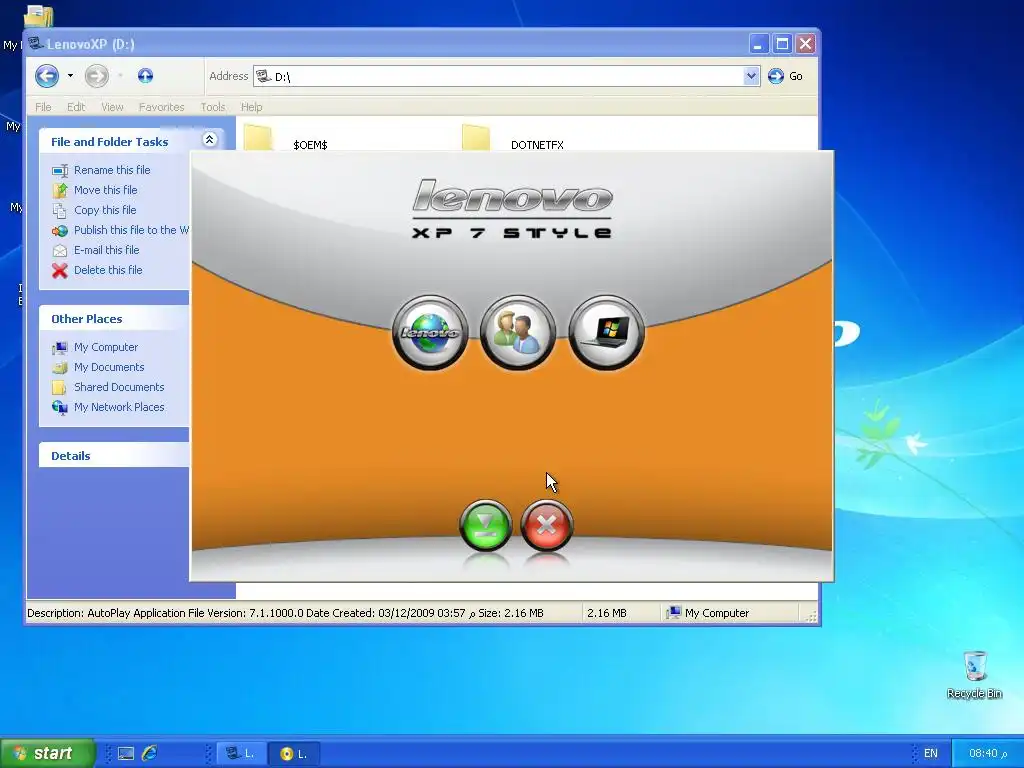Click the DOTNETFX folder icon

pos(475,137)
